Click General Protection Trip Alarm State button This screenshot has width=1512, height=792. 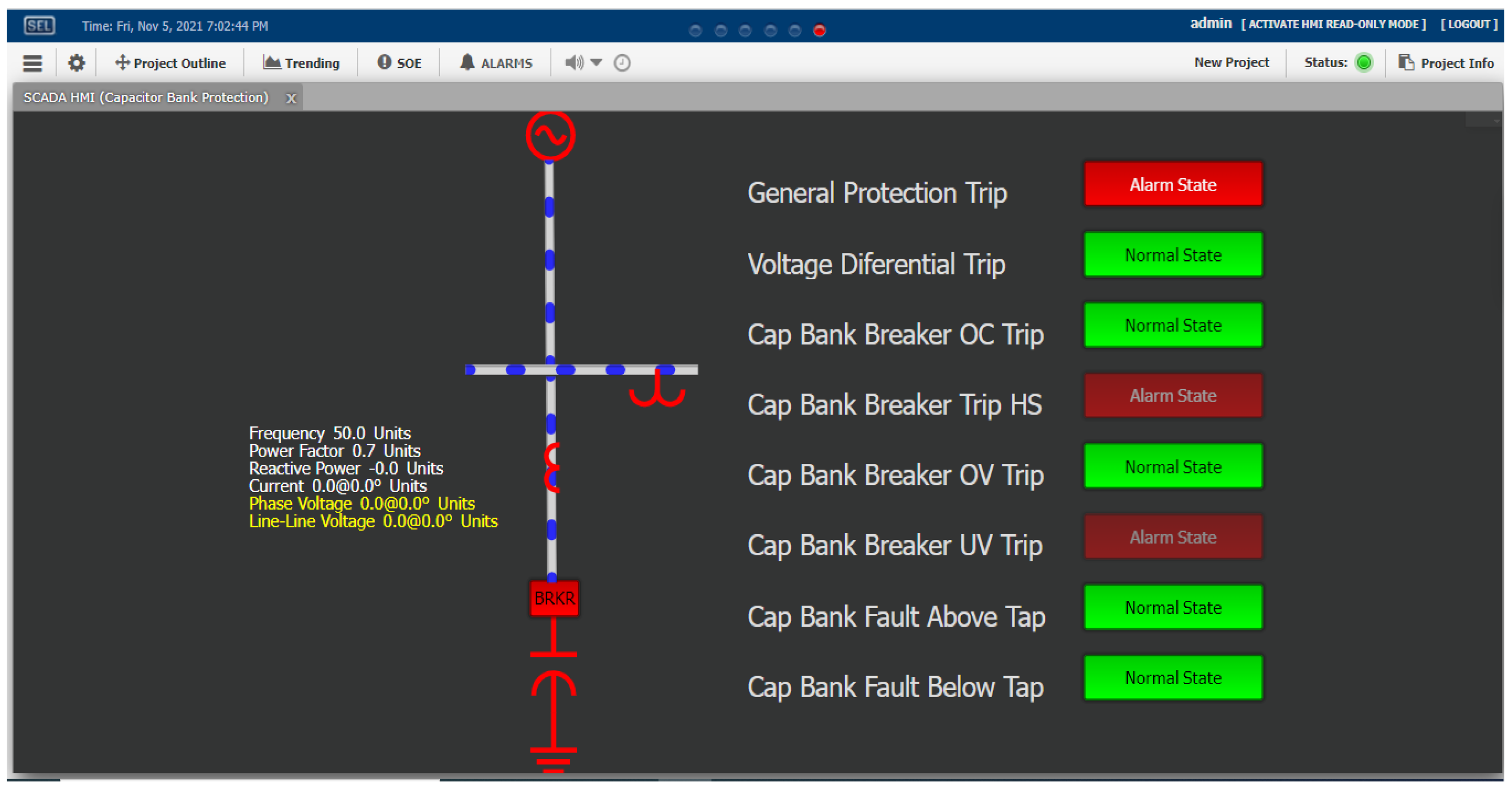1172,184
